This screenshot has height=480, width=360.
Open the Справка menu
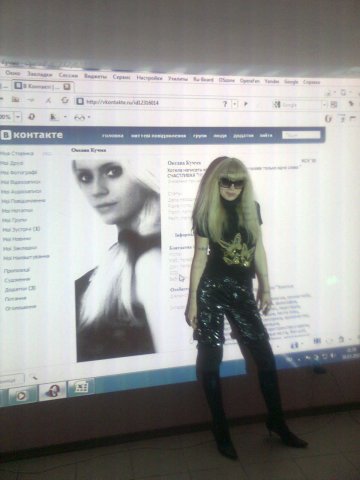[312, 82]
